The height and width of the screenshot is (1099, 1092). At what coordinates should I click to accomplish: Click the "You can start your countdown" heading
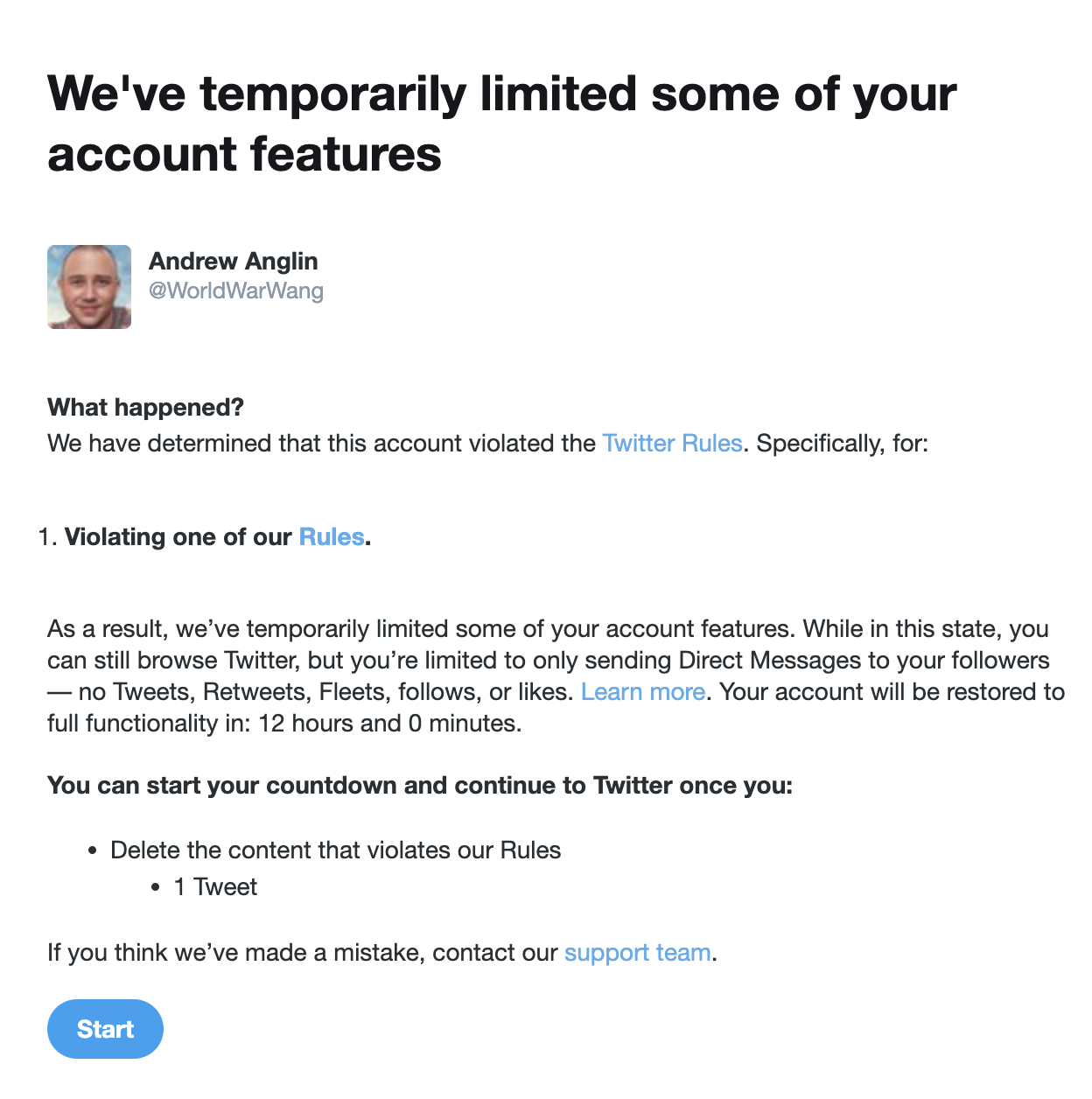pos(420,786)
